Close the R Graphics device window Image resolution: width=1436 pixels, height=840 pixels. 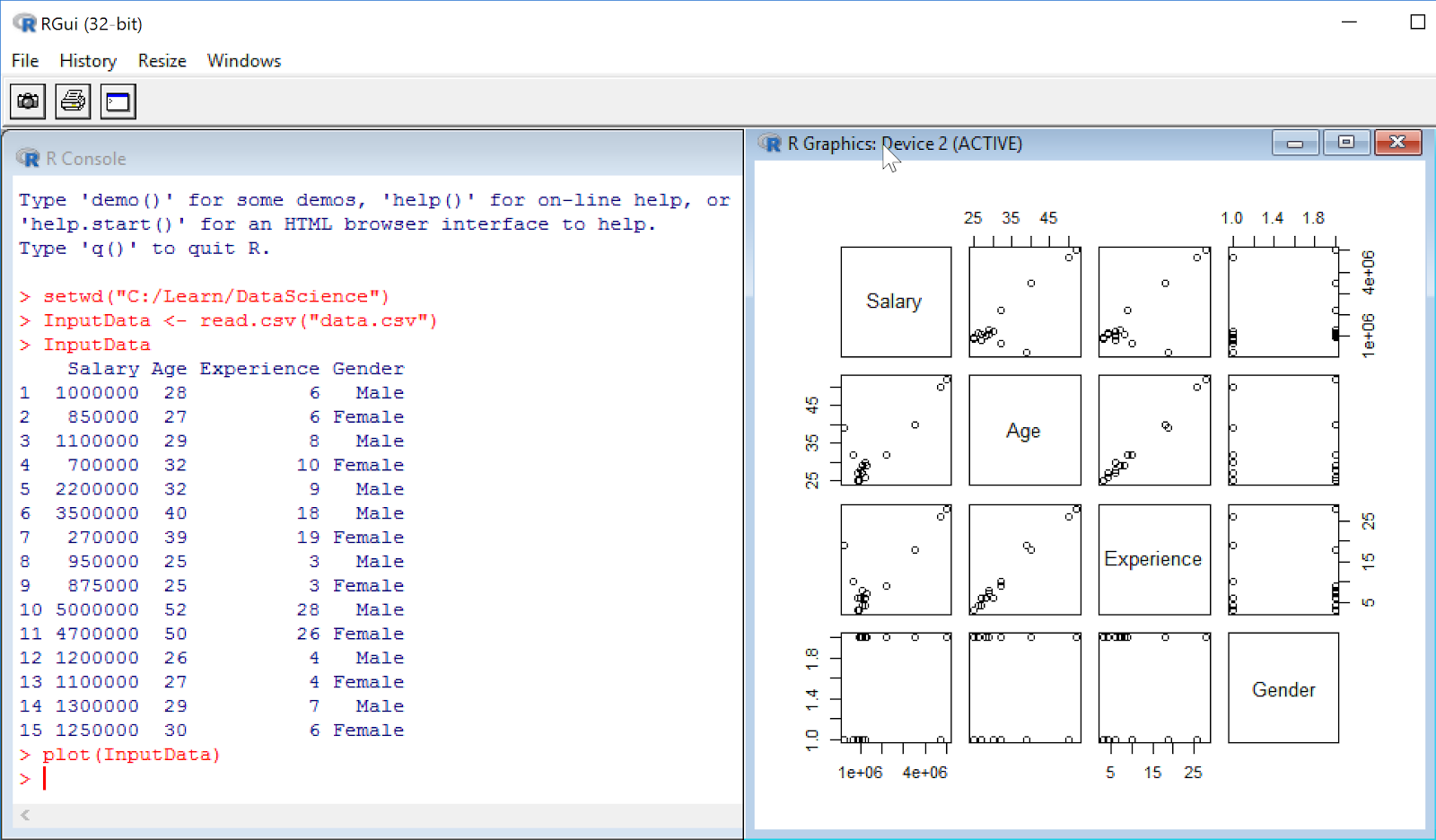[x=1397, y=143]
